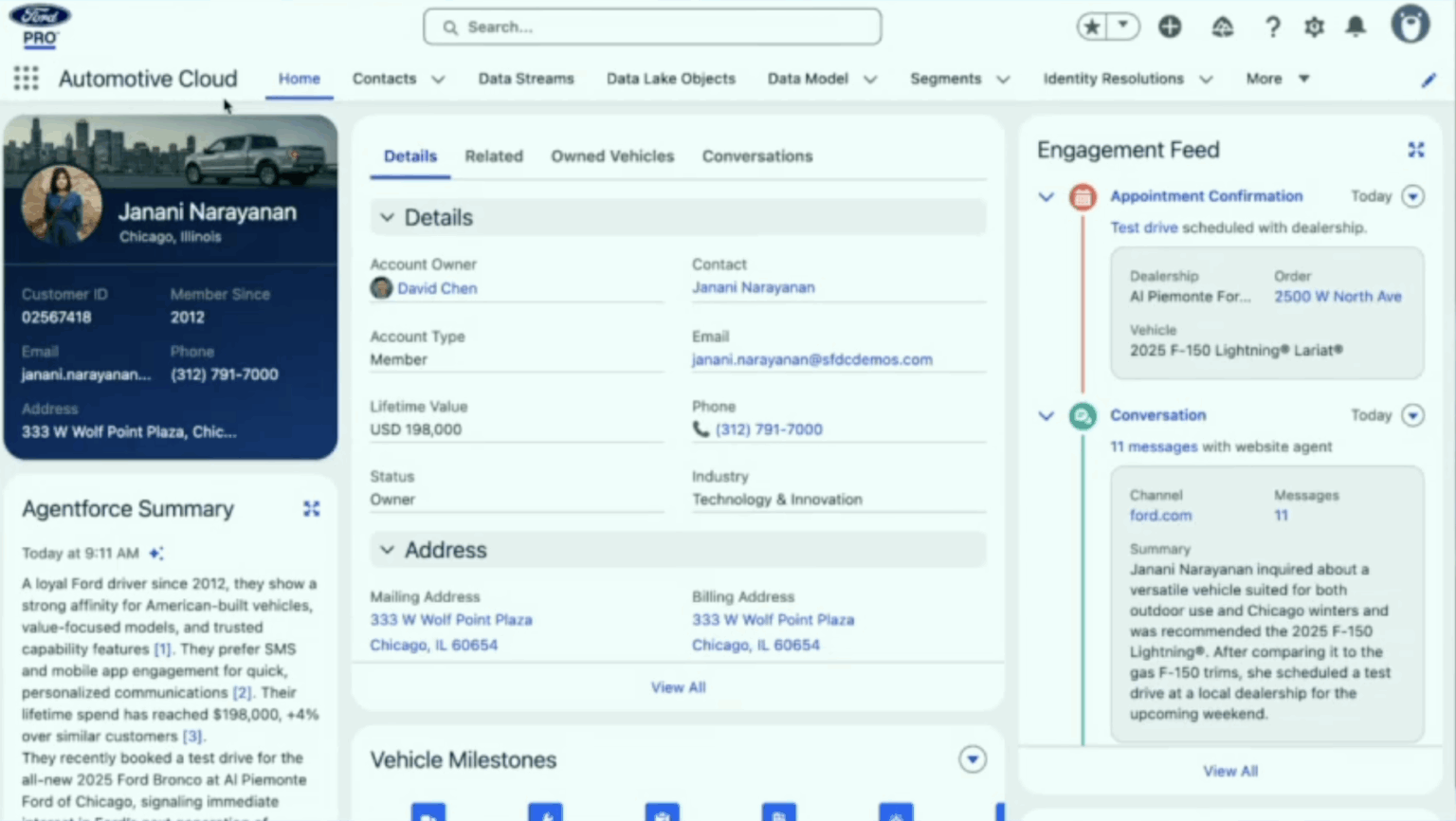Click View All under Details card

[678, 687]
